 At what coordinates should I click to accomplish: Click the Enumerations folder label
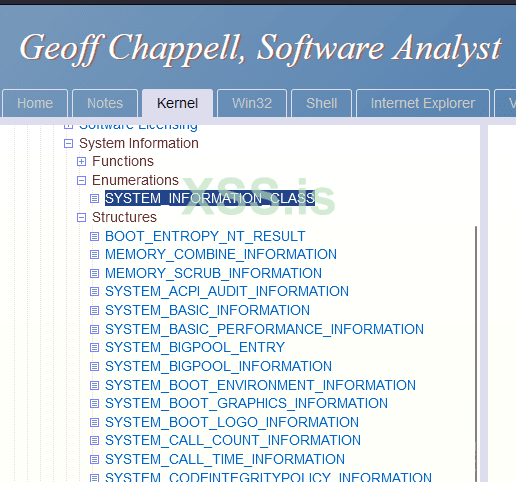coord(135,180)
